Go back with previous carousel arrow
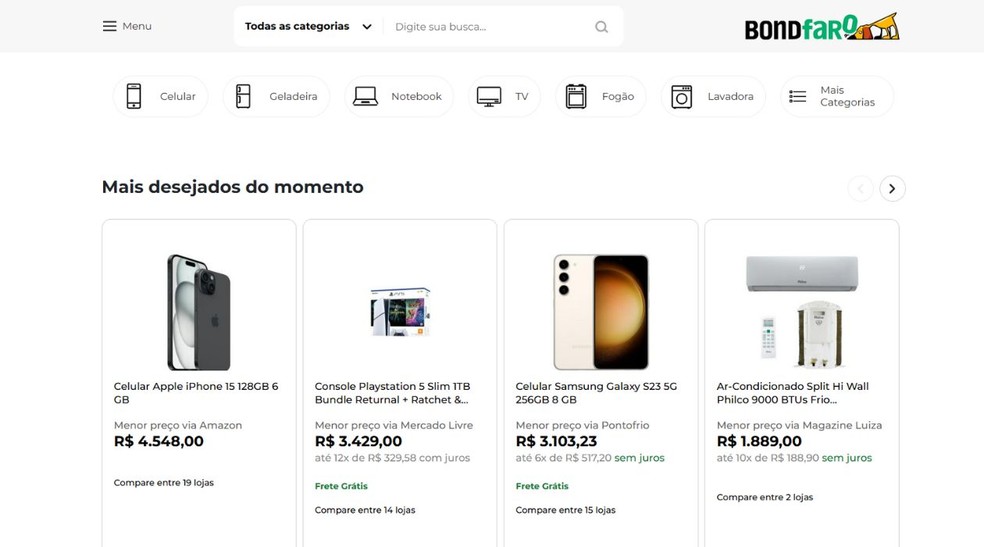984x547 pixels. (x=860, y=188)
